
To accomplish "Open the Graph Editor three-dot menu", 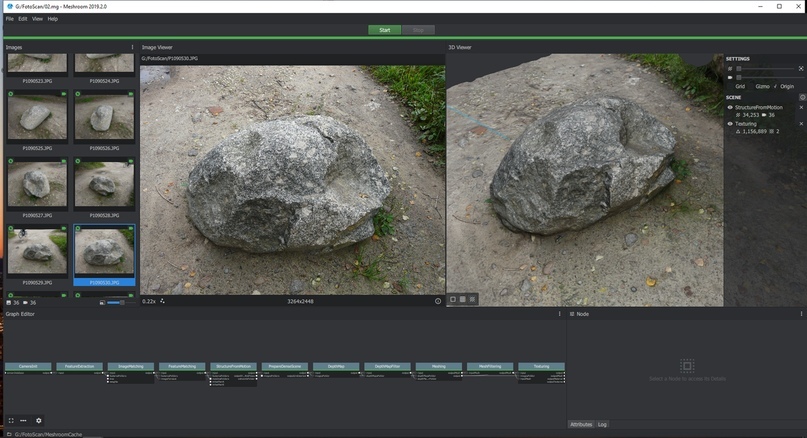I will (559, 314).
